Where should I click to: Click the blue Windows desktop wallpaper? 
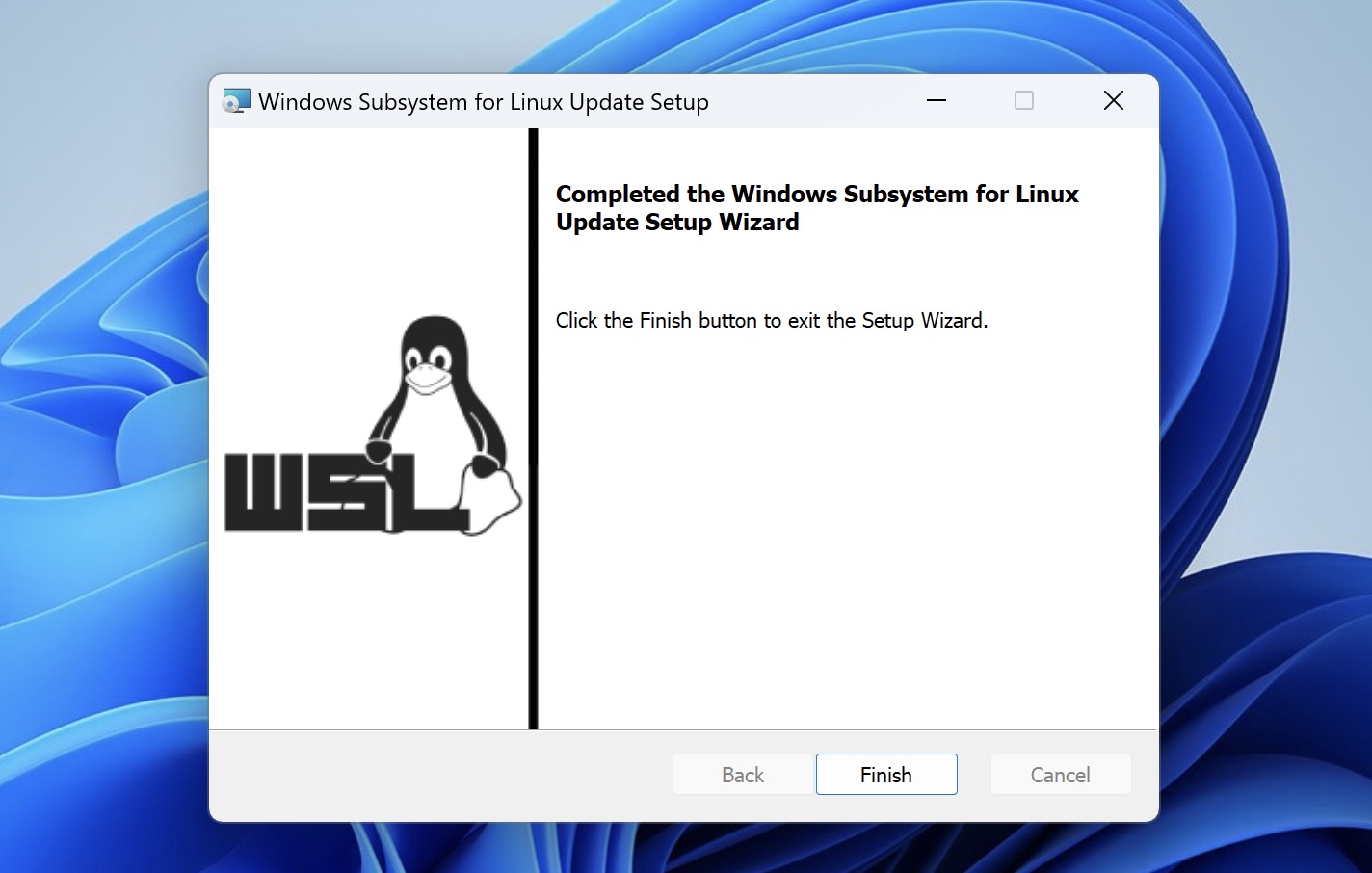tap(96, 434)
